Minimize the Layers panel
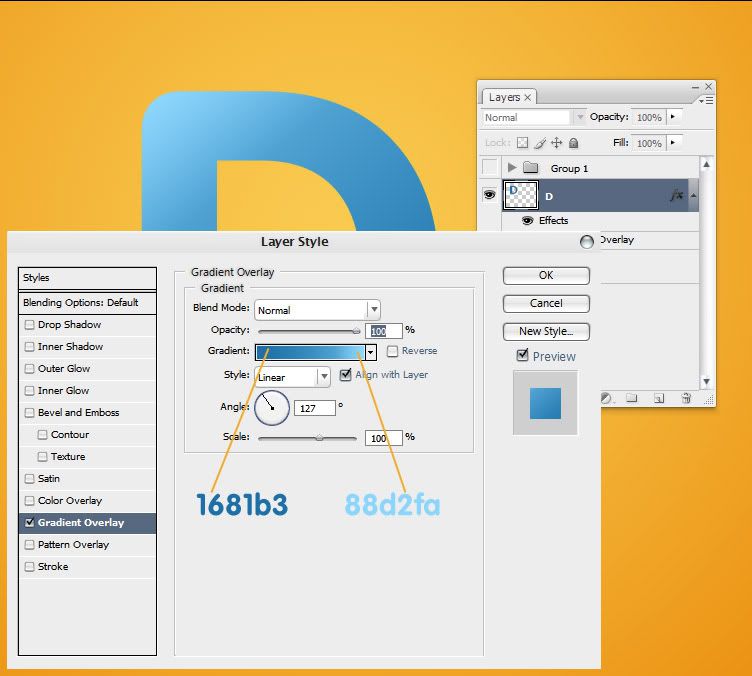 pos(695,87)
